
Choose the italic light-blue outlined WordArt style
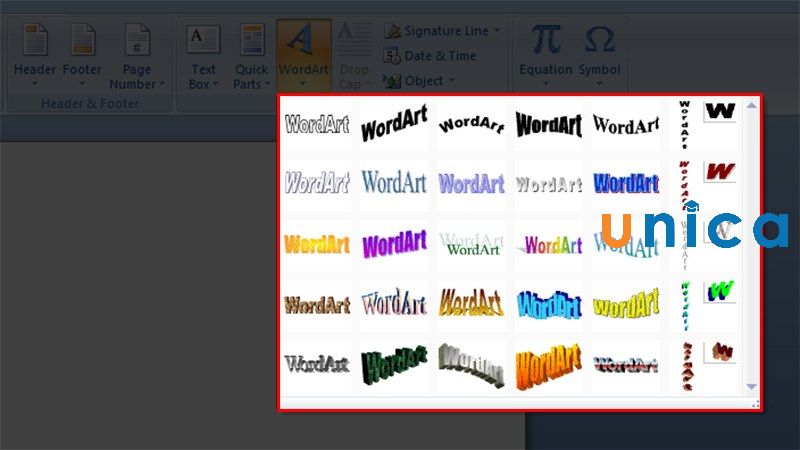coord(317,183)
